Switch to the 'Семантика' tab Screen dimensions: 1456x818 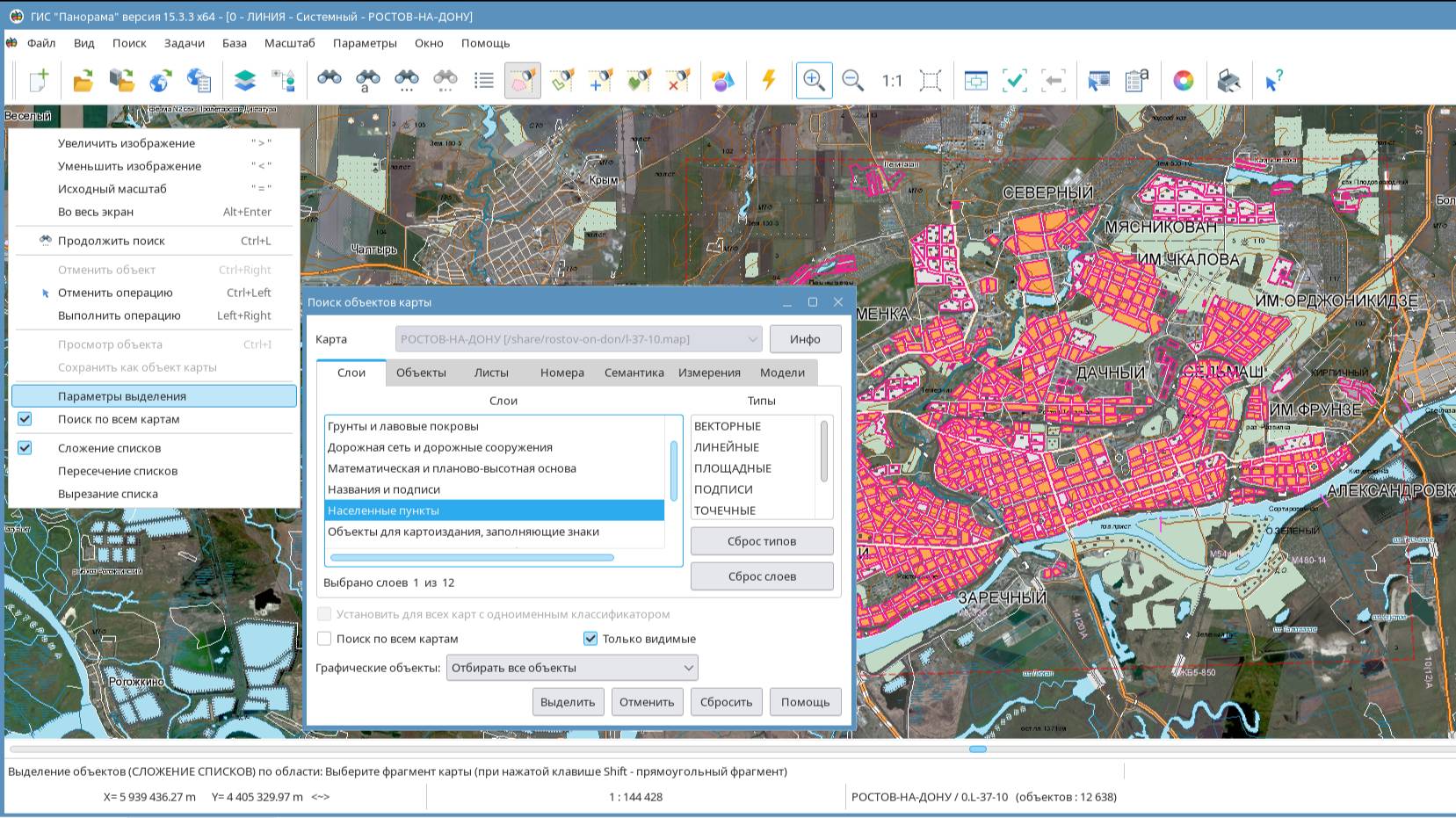634,373
